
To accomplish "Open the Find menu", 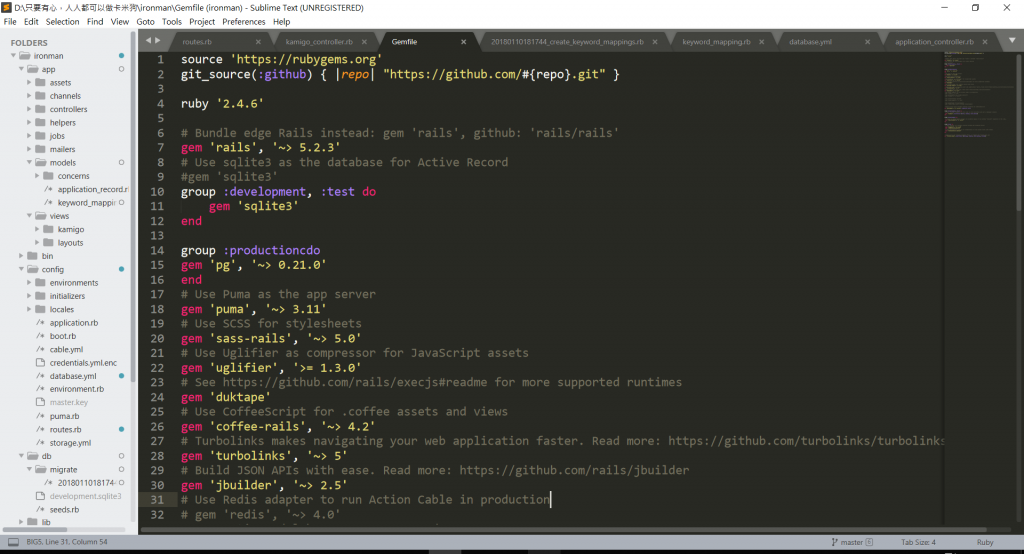I will pyautogui.click(x=95, y=22).
